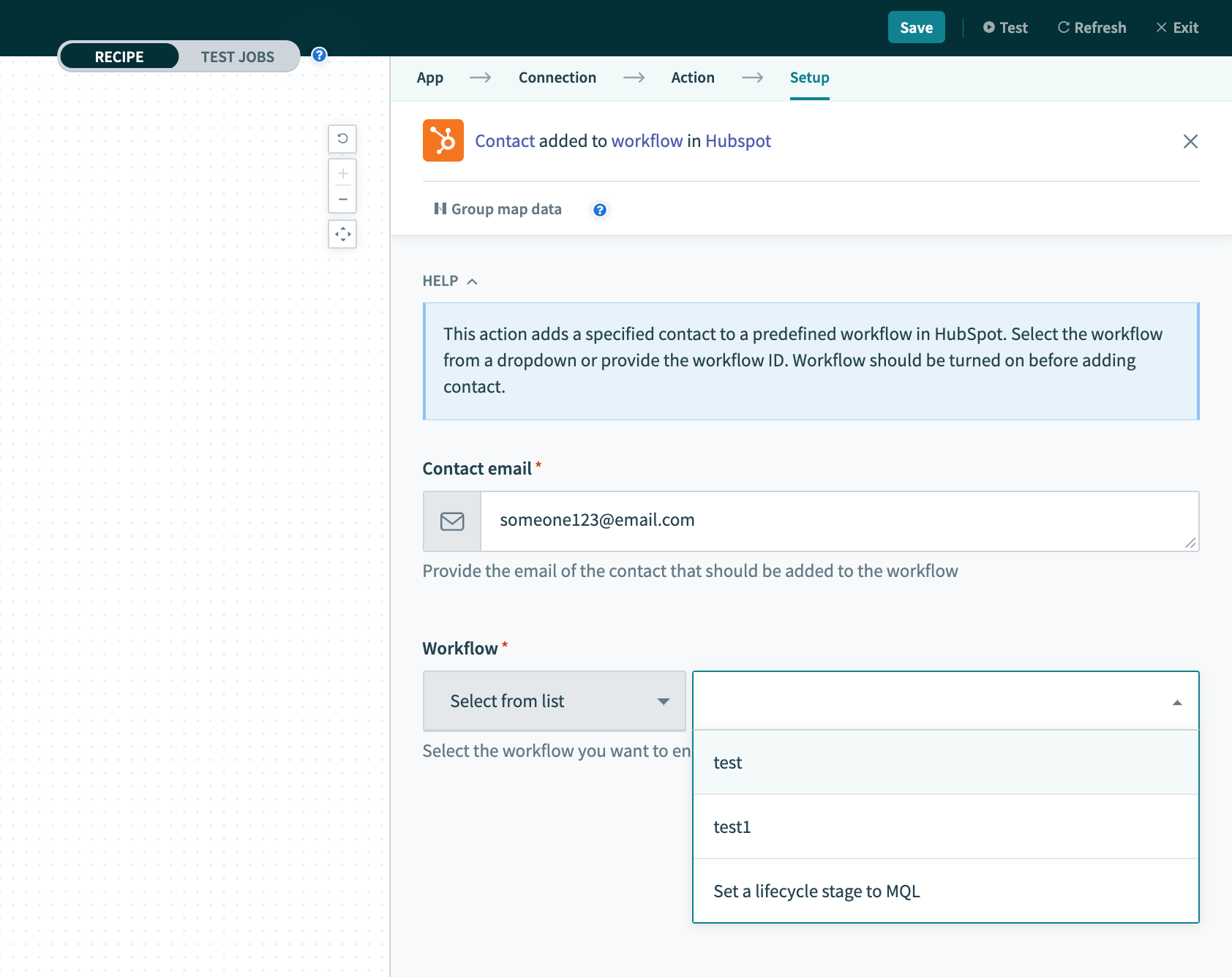Save the recipe

pyautogui.click(x=916, y=27)
